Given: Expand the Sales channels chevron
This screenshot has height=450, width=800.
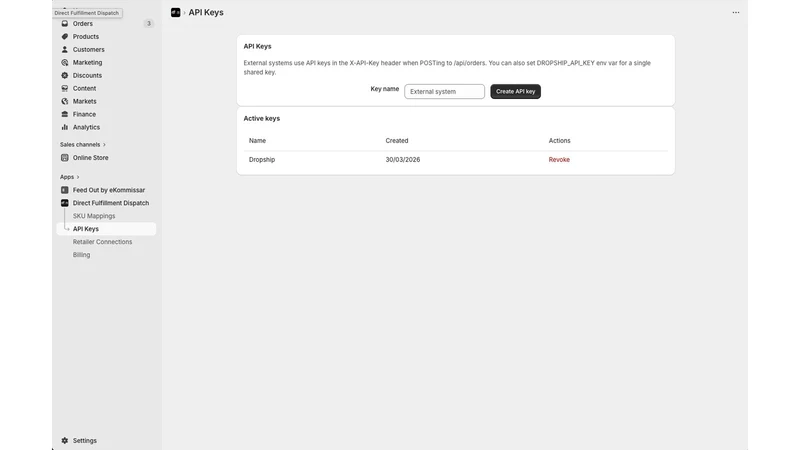Looking at the screenshot, I should (x=104, y=145).
